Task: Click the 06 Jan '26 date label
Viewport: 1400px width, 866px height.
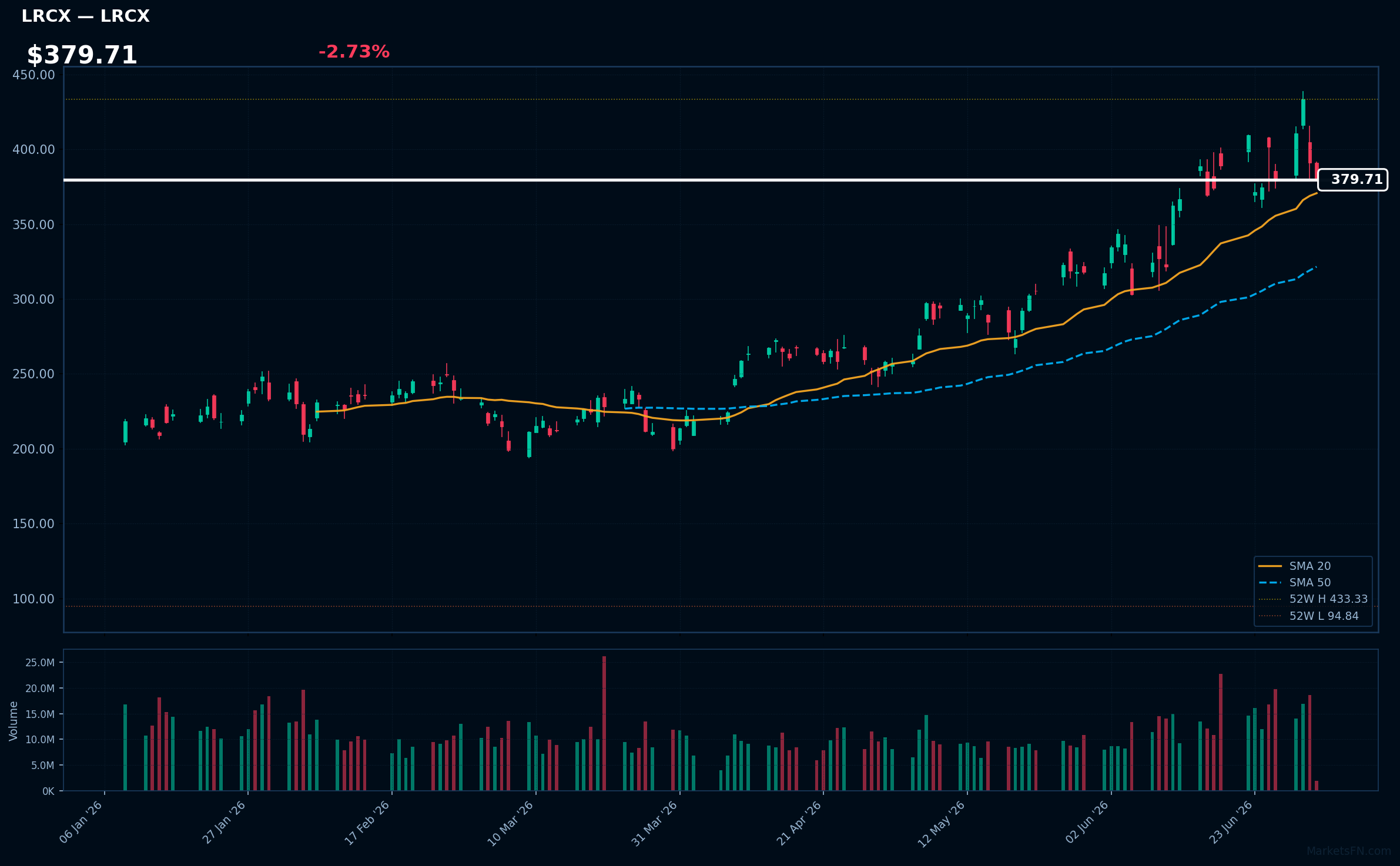Action: [x=81, y=823]
